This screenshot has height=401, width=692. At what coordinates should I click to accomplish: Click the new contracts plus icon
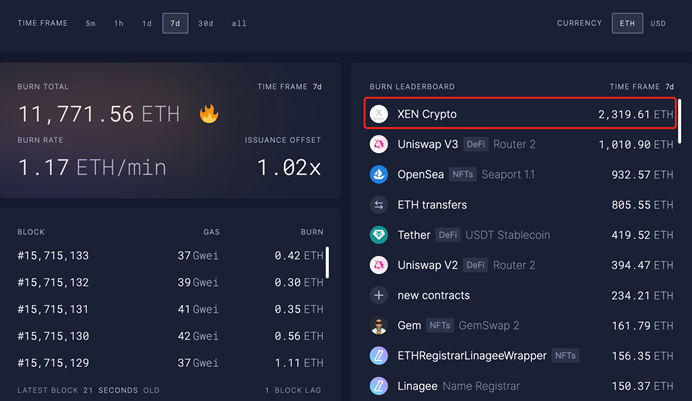[x=379, y=295]
